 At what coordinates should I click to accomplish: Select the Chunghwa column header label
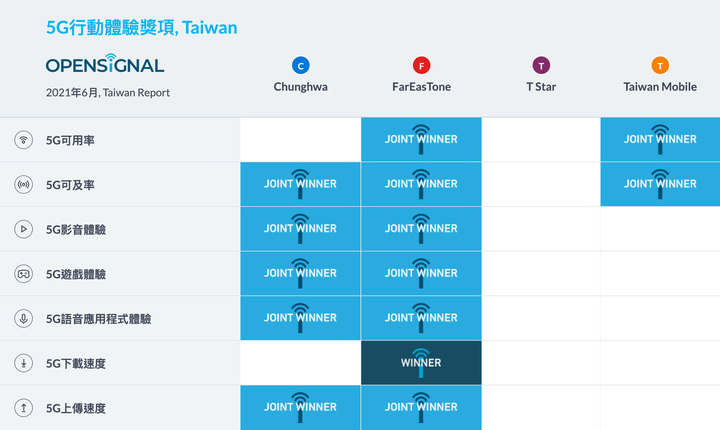[x=301, y=87]
